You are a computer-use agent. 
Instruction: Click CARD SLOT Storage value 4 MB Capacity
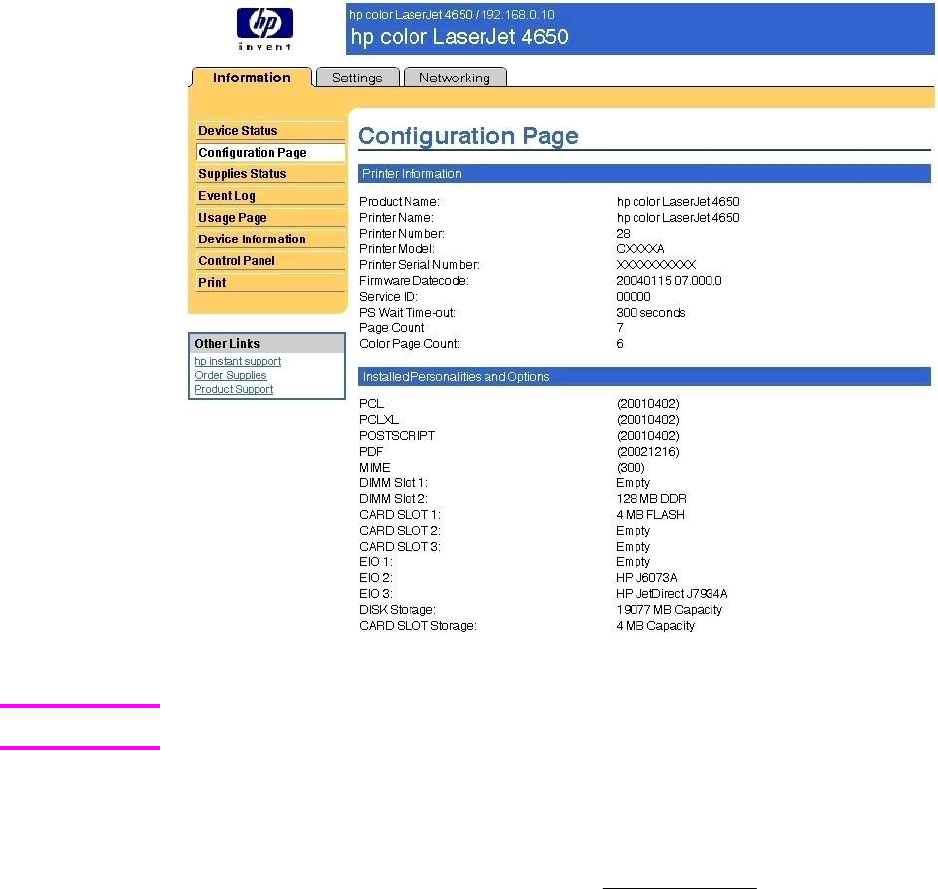(x=656, y=626)
